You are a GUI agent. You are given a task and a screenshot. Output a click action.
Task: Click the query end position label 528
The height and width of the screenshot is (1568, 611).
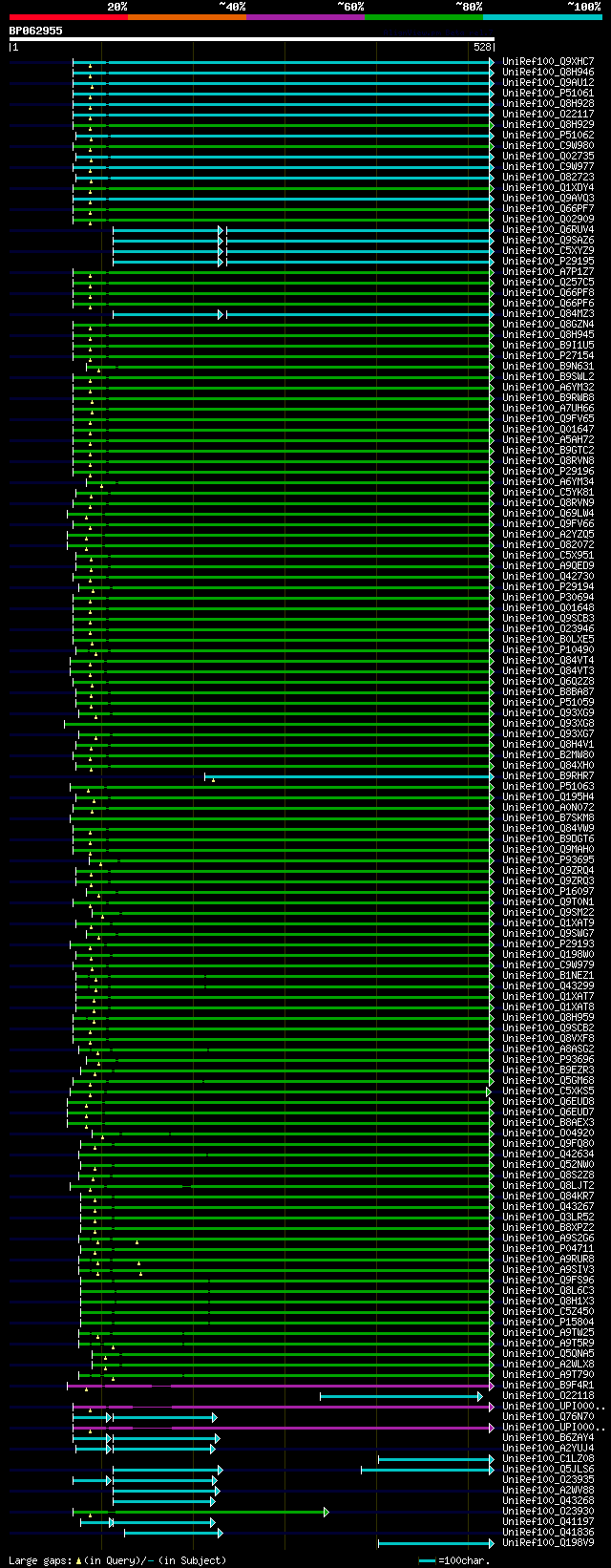(x=482, y=47)
